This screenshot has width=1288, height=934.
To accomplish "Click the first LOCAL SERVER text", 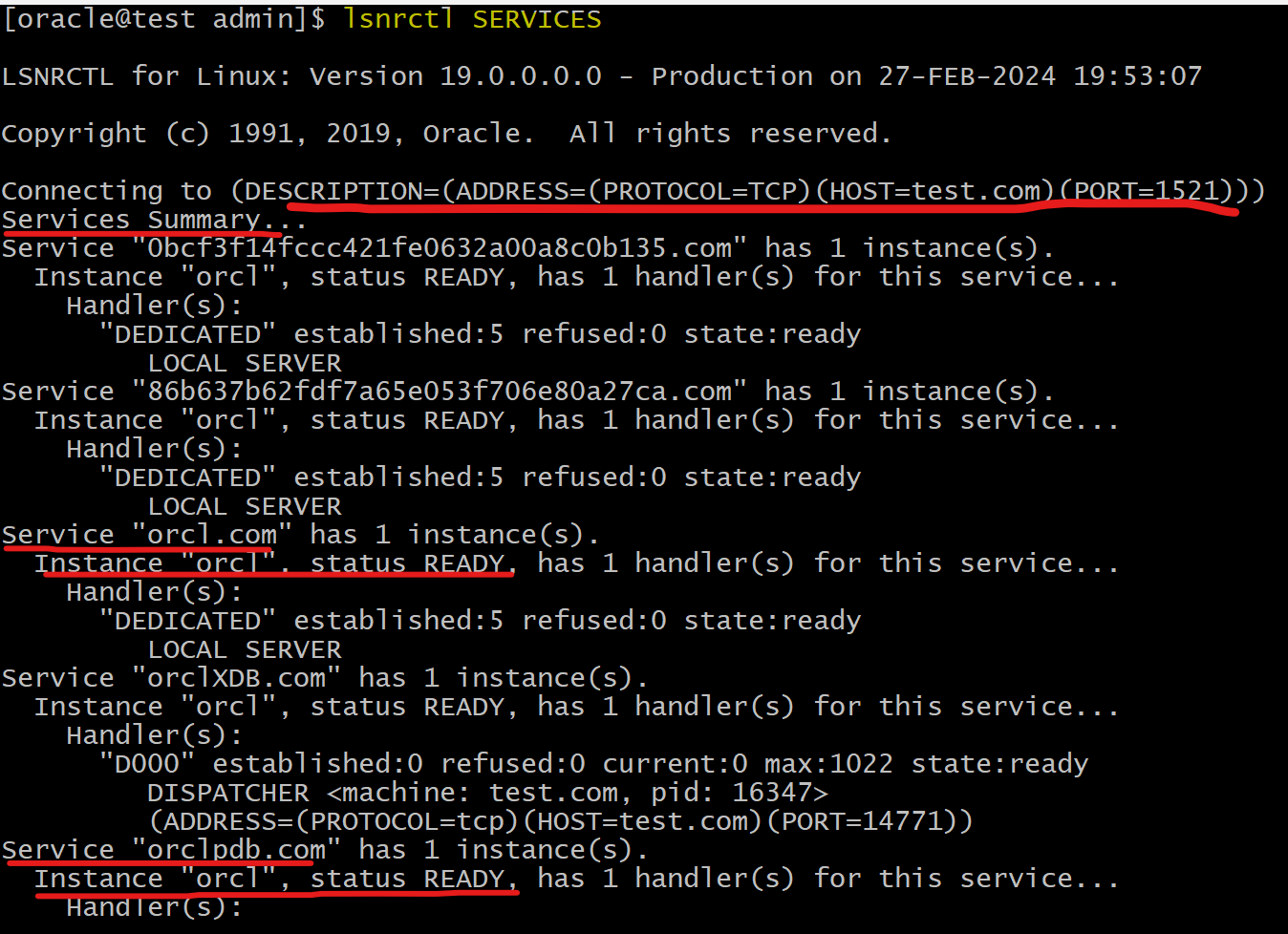I will coord(245,363).
